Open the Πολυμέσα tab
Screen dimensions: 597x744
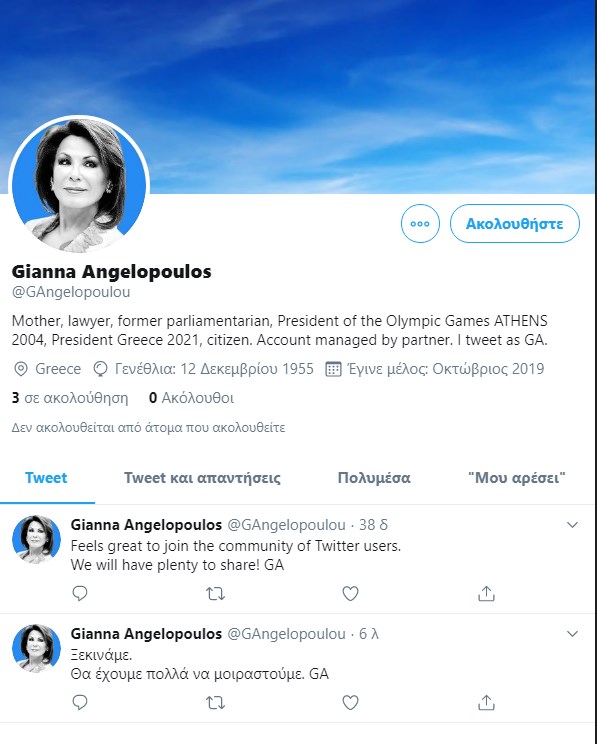[x=374, y=478]
